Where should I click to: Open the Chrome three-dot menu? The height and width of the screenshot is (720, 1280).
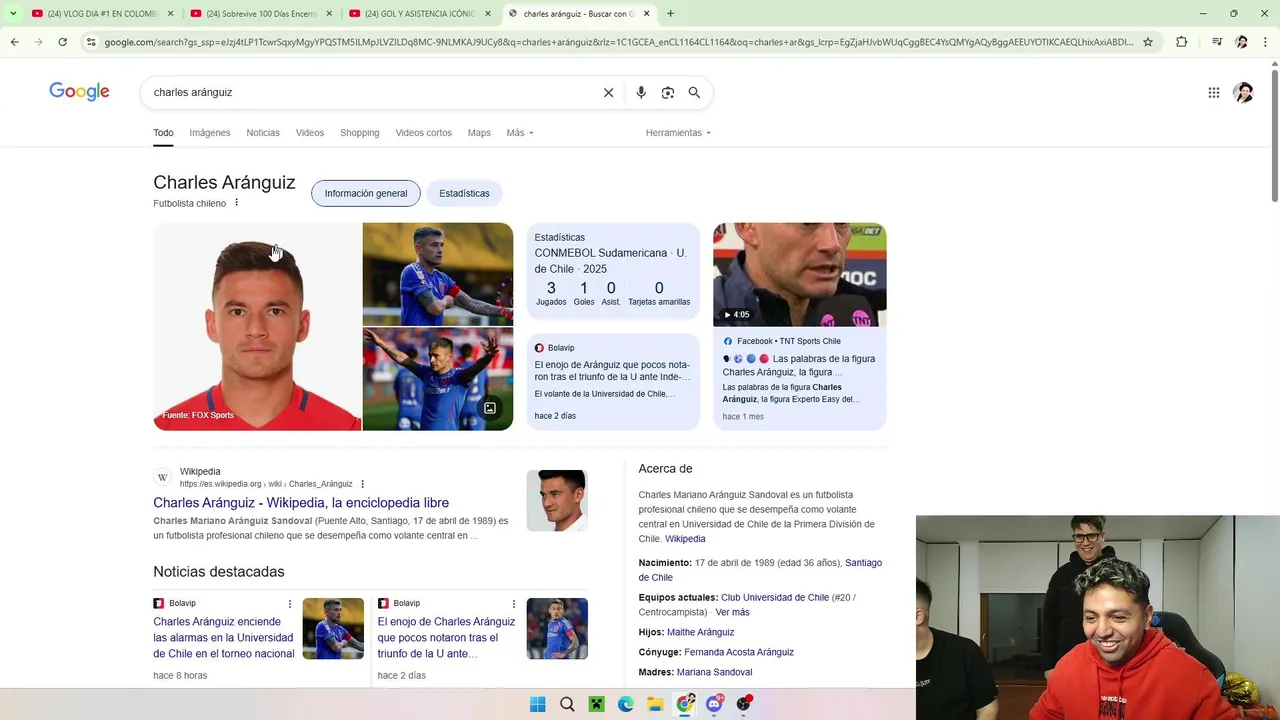1265,42
